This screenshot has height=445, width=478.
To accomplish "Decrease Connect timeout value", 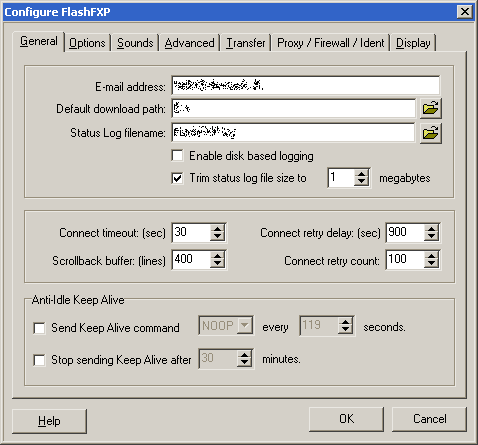I will pyautogui.click(x=217, y=236).
